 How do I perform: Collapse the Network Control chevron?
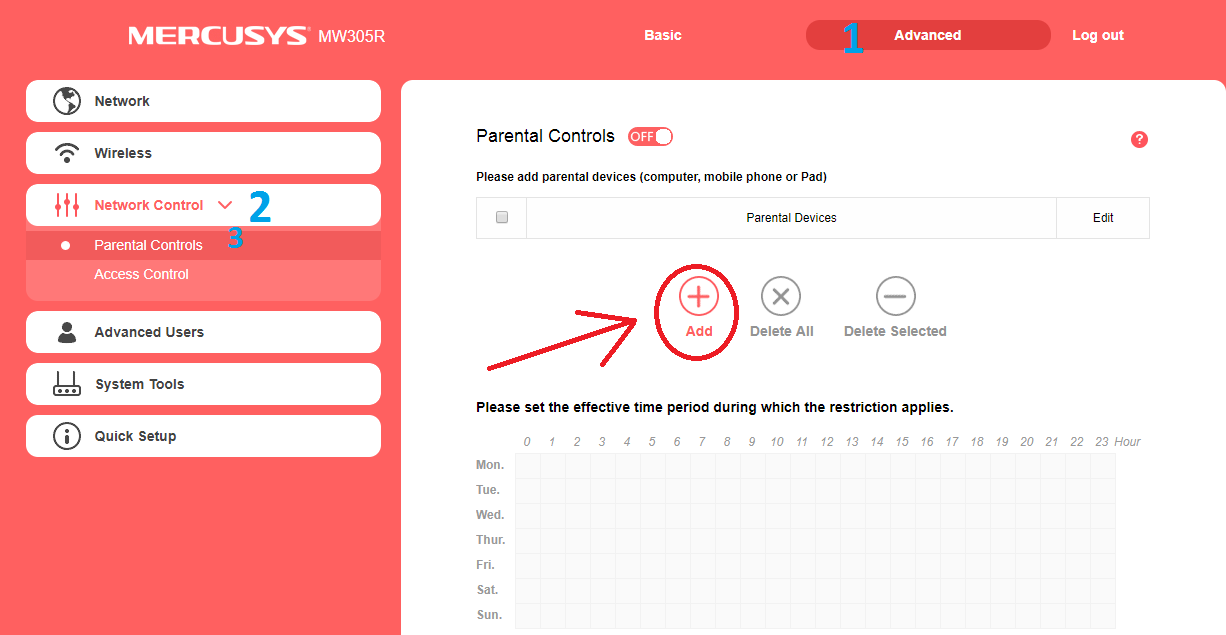pos(225,205)
